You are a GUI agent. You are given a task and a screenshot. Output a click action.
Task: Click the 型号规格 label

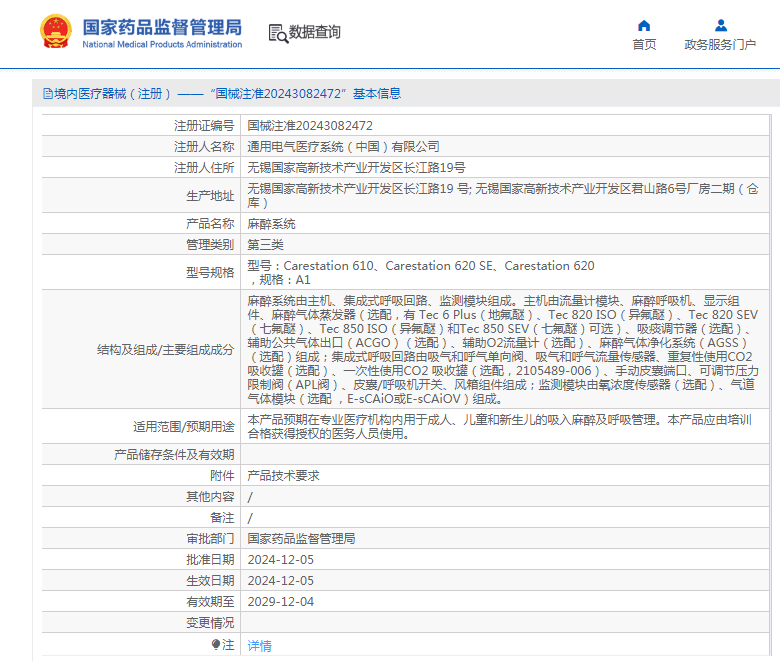pyautogui.click(x=210, y=273)
